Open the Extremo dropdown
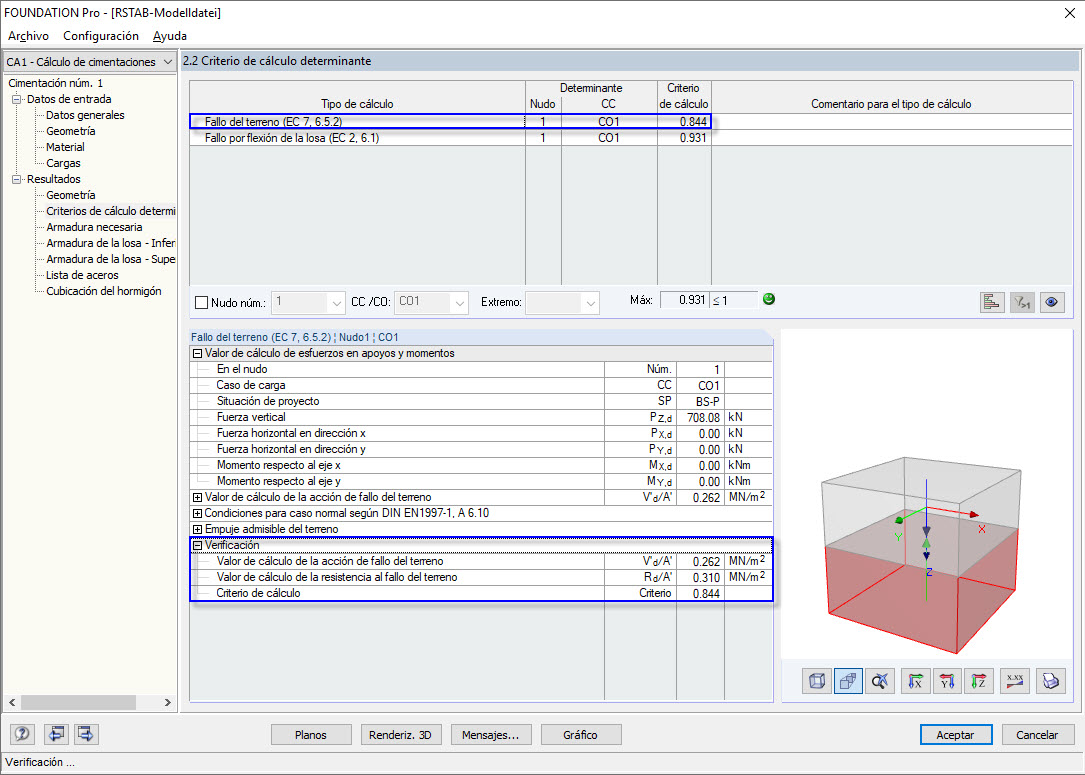 562,302
